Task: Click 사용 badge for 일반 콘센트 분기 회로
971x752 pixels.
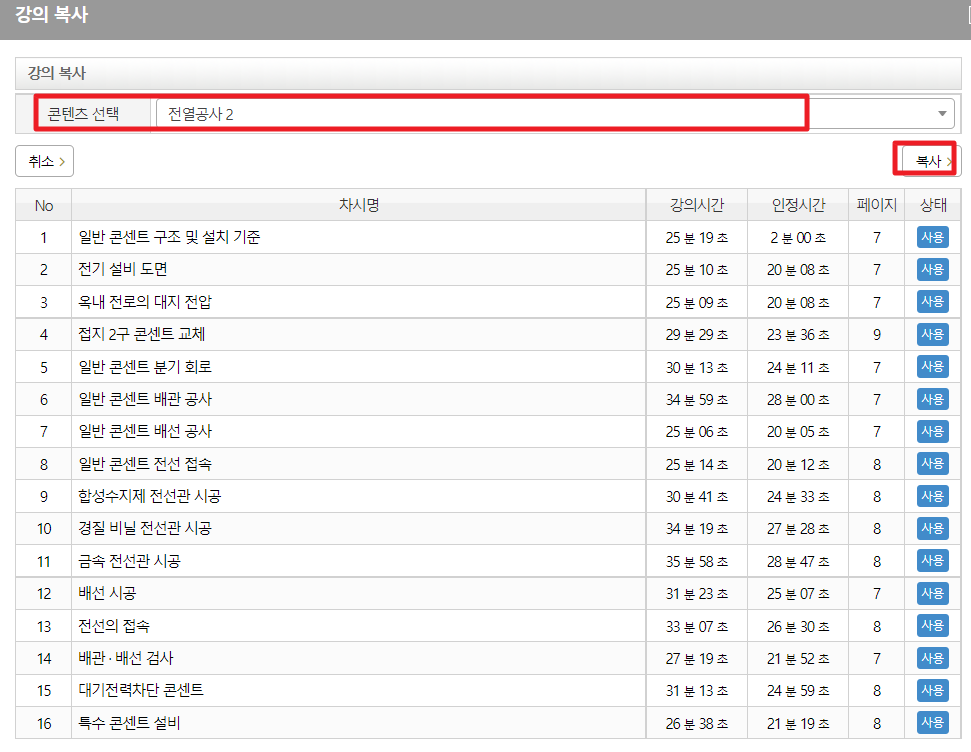Action: tap(932, 367)
